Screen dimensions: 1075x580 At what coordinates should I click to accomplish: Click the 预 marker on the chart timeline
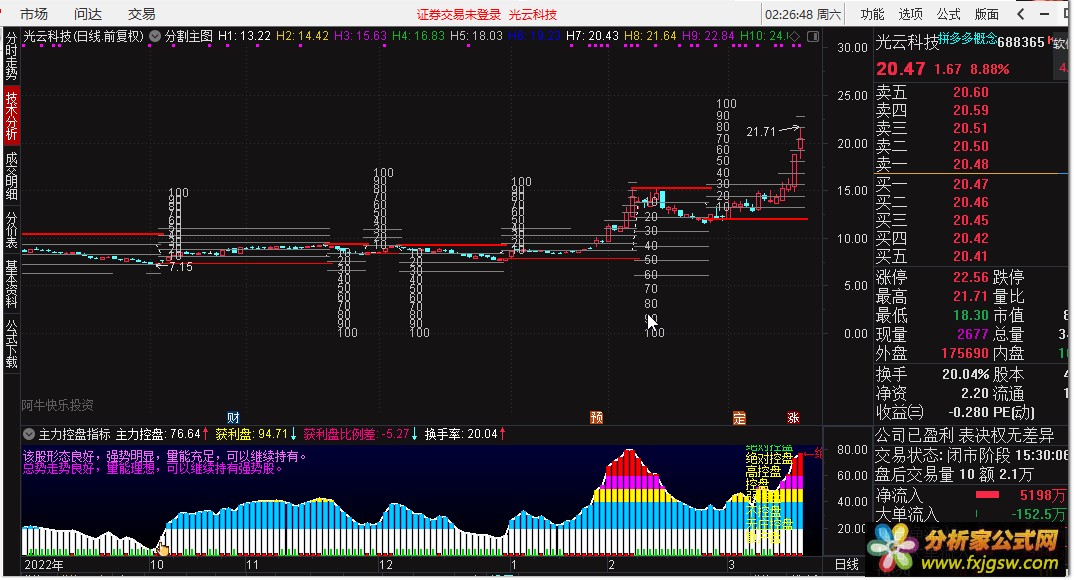[596, 418]
